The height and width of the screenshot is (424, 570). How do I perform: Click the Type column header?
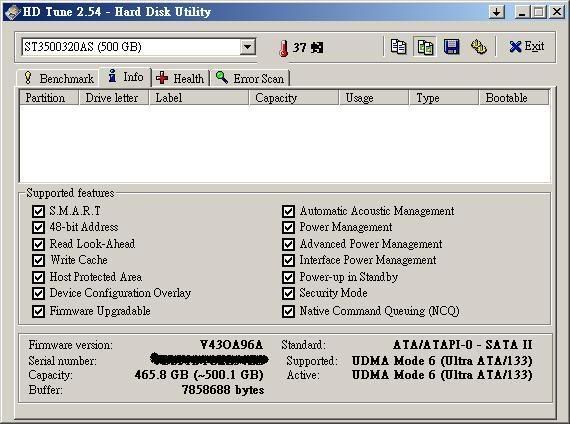click(x=444, y=98)
